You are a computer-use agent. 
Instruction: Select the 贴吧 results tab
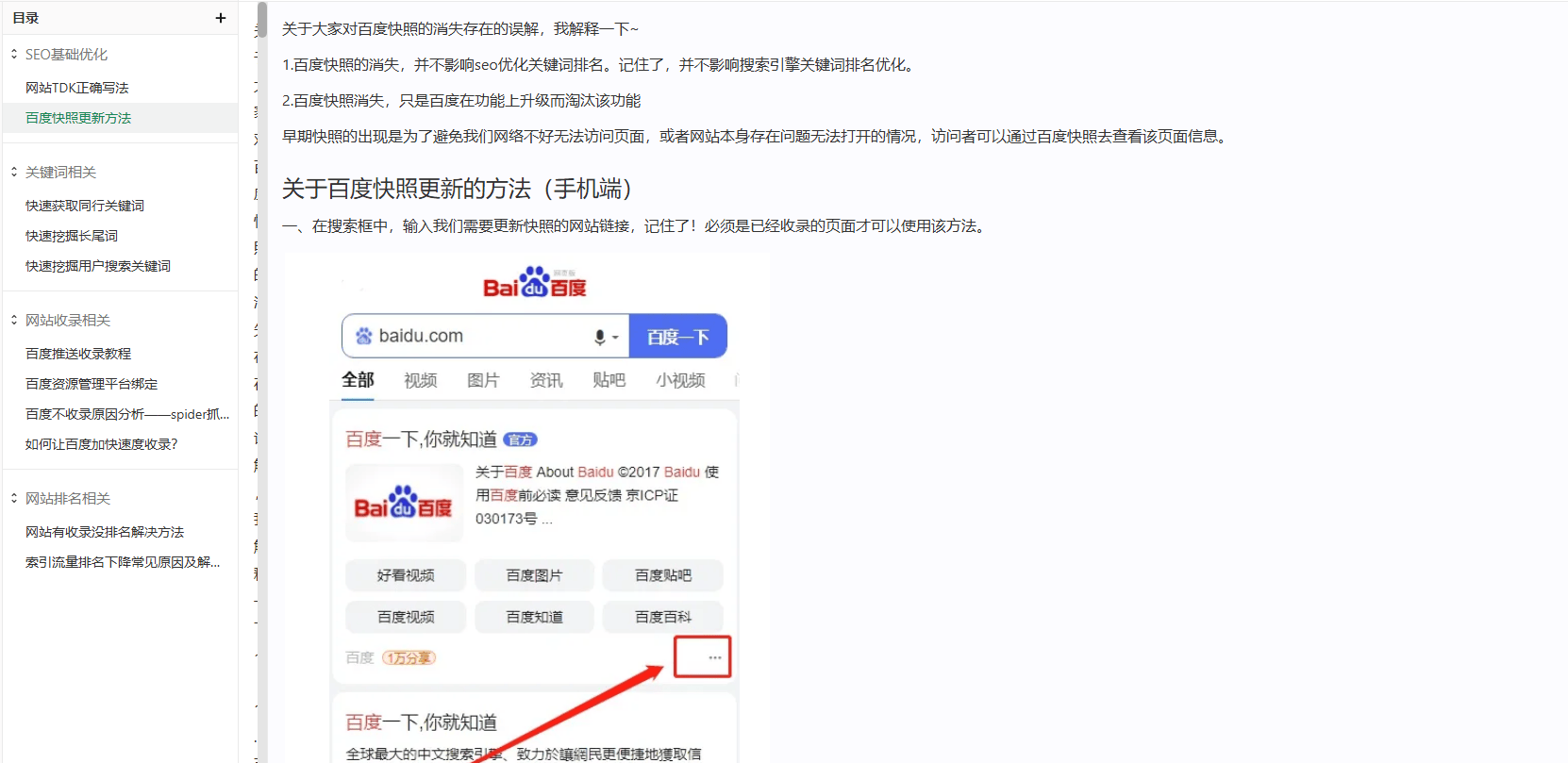[x=609, y=380]
